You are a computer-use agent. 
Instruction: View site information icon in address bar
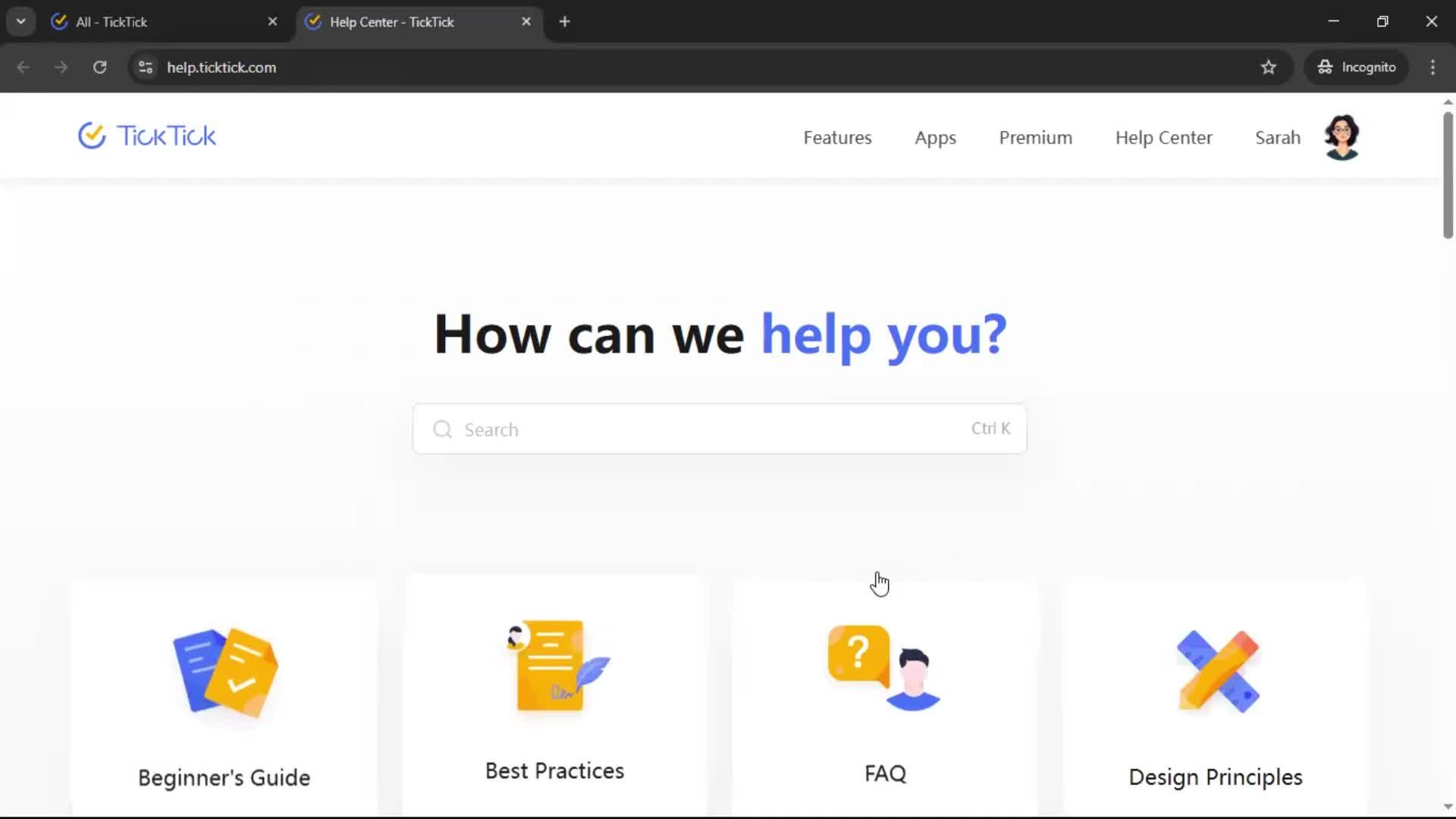(146, 67)
